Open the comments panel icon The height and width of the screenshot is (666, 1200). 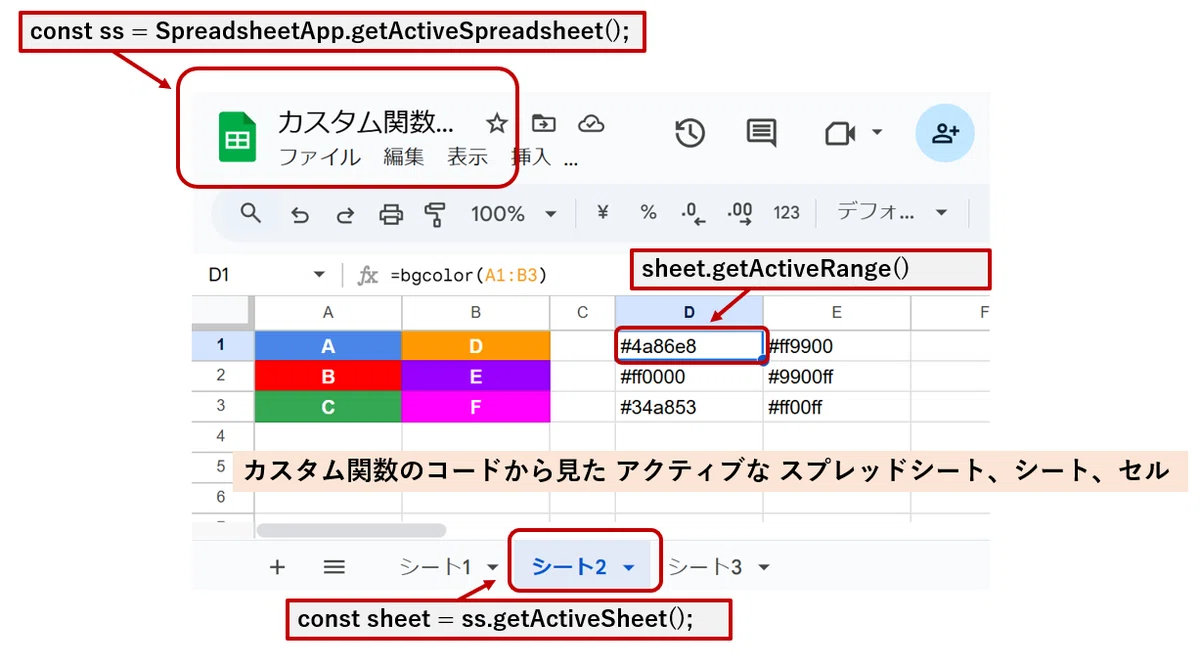pyautogui.click(x=761, y=133)
